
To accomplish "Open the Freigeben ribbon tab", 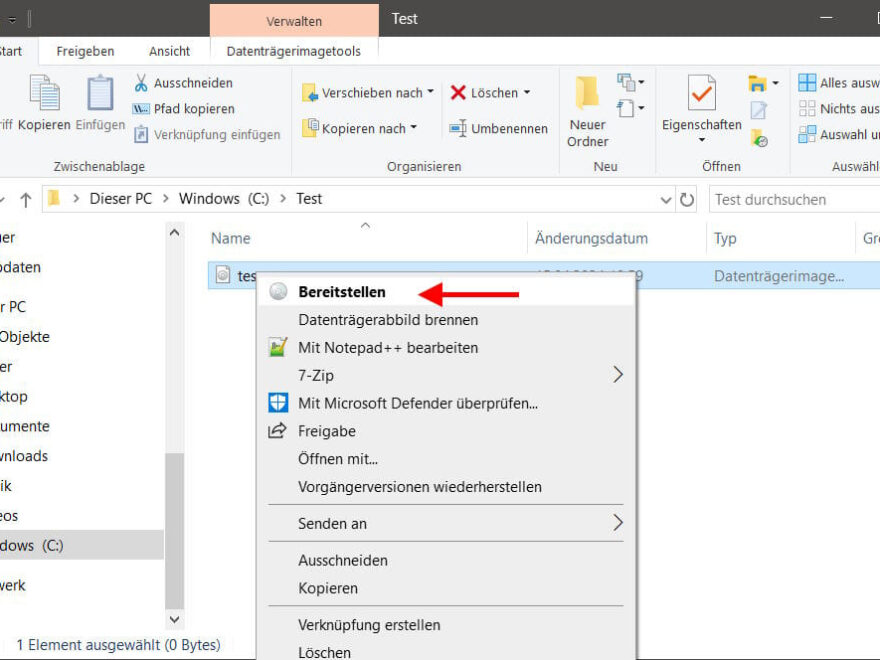I will point(85,51).
